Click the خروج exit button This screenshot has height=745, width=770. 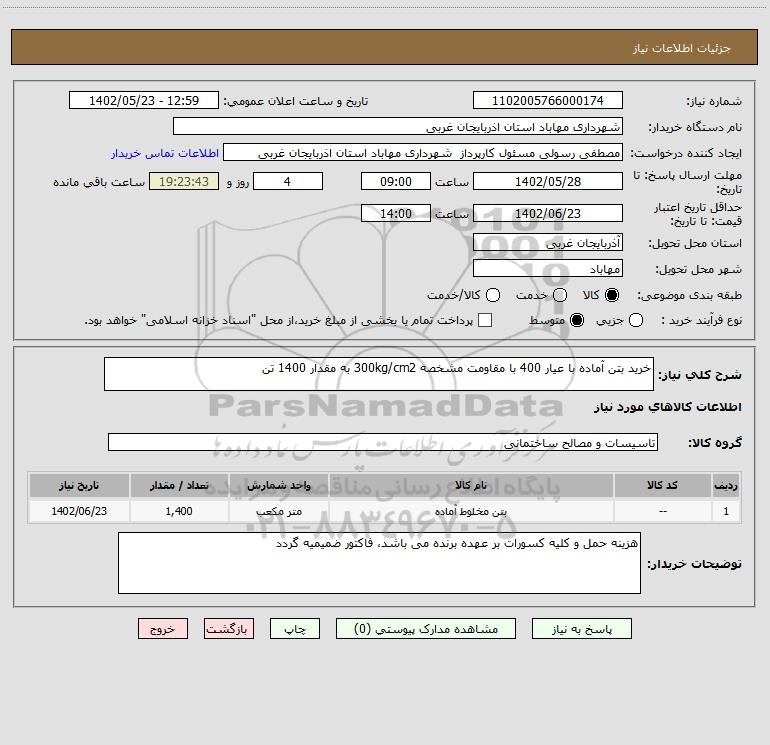coord(163,629)
